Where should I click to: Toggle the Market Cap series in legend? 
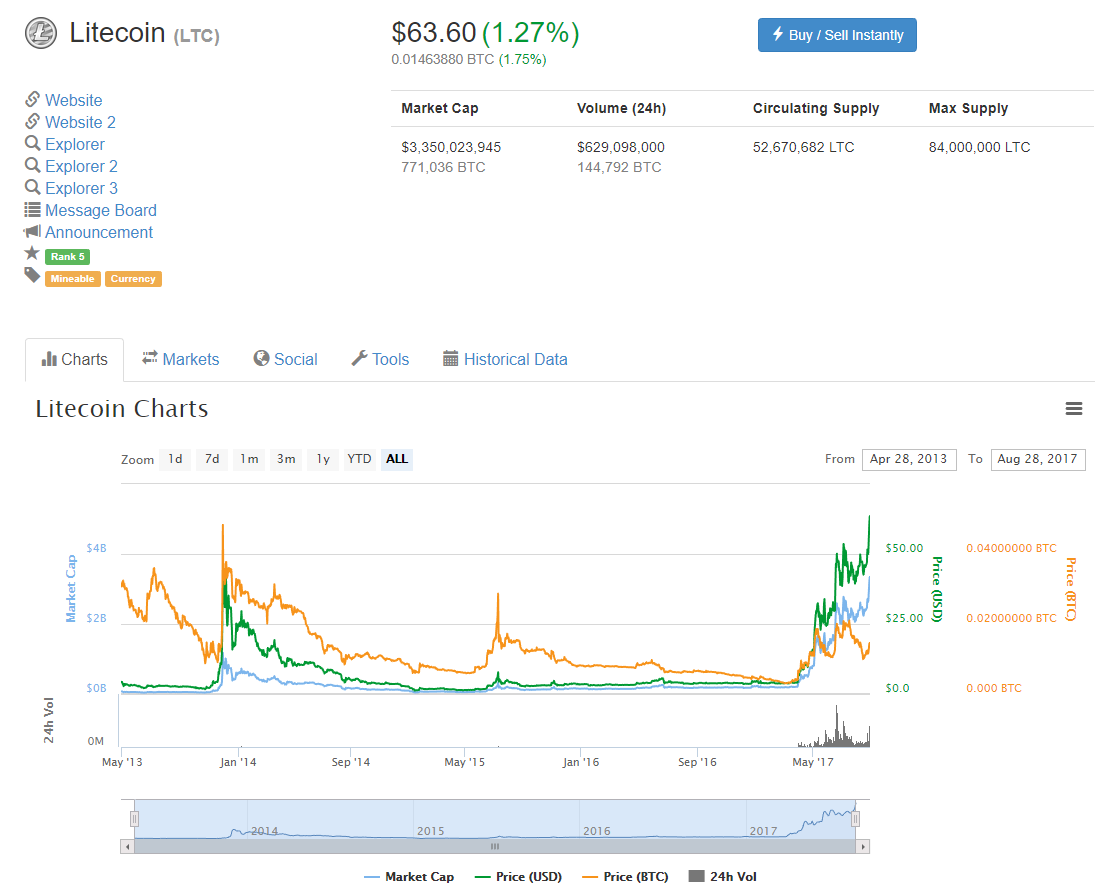[409, 877]
